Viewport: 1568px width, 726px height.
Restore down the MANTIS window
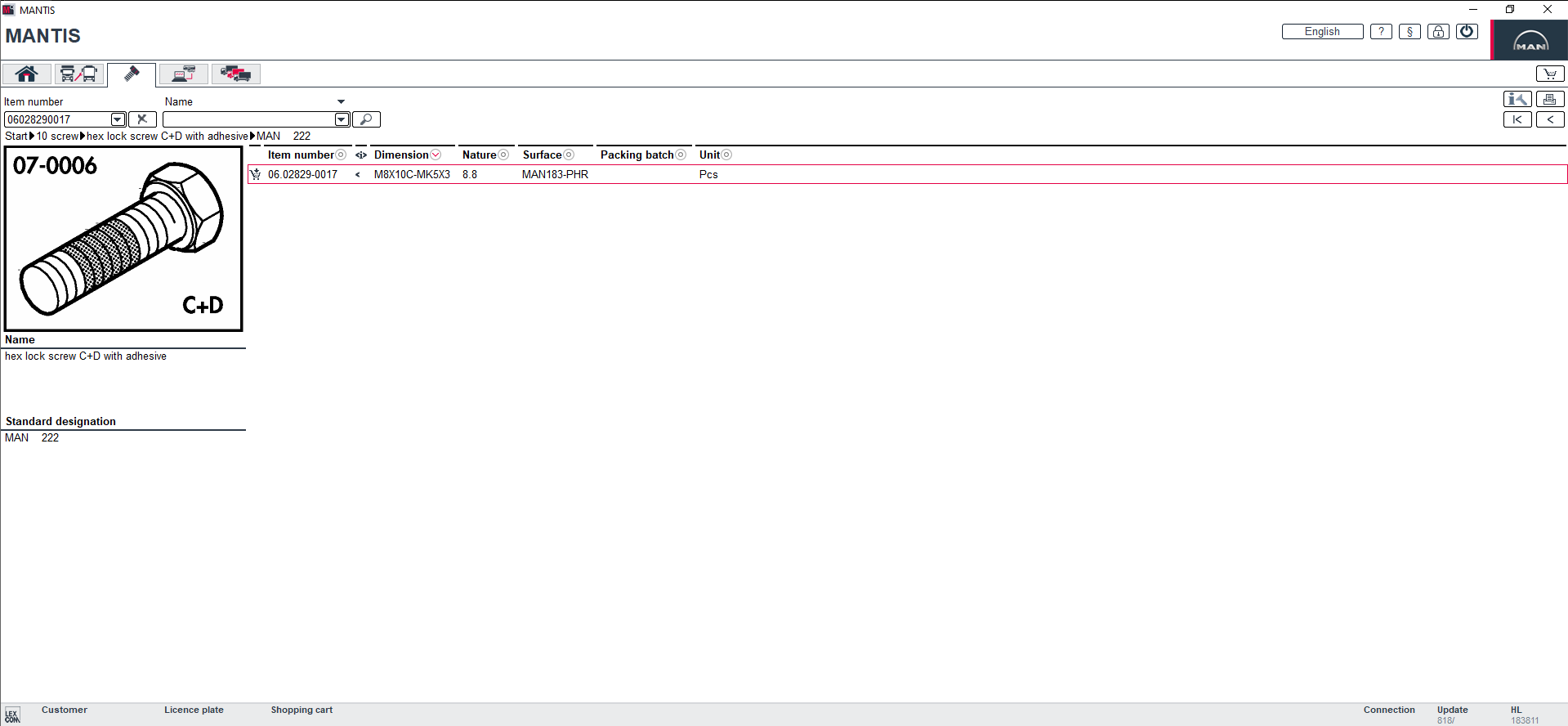[1510, 10]
